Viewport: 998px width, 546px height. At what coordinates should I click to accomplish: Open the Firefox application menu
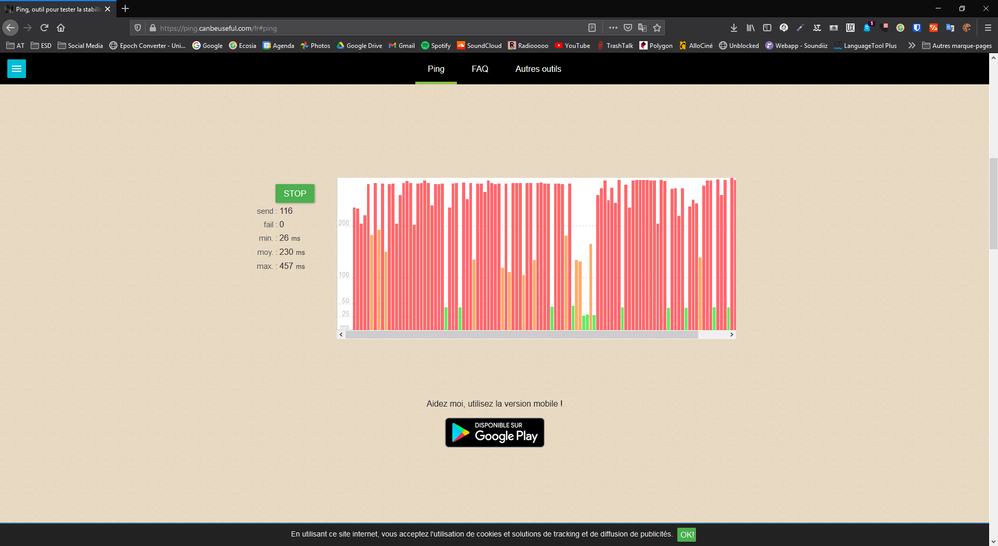coord(988,28)
